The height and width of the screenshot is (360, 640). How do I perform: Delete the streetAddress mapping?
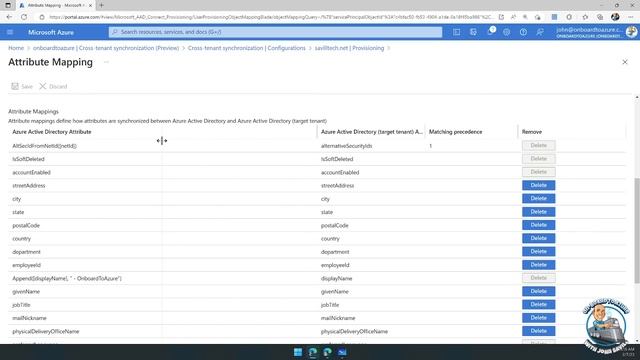538,185
